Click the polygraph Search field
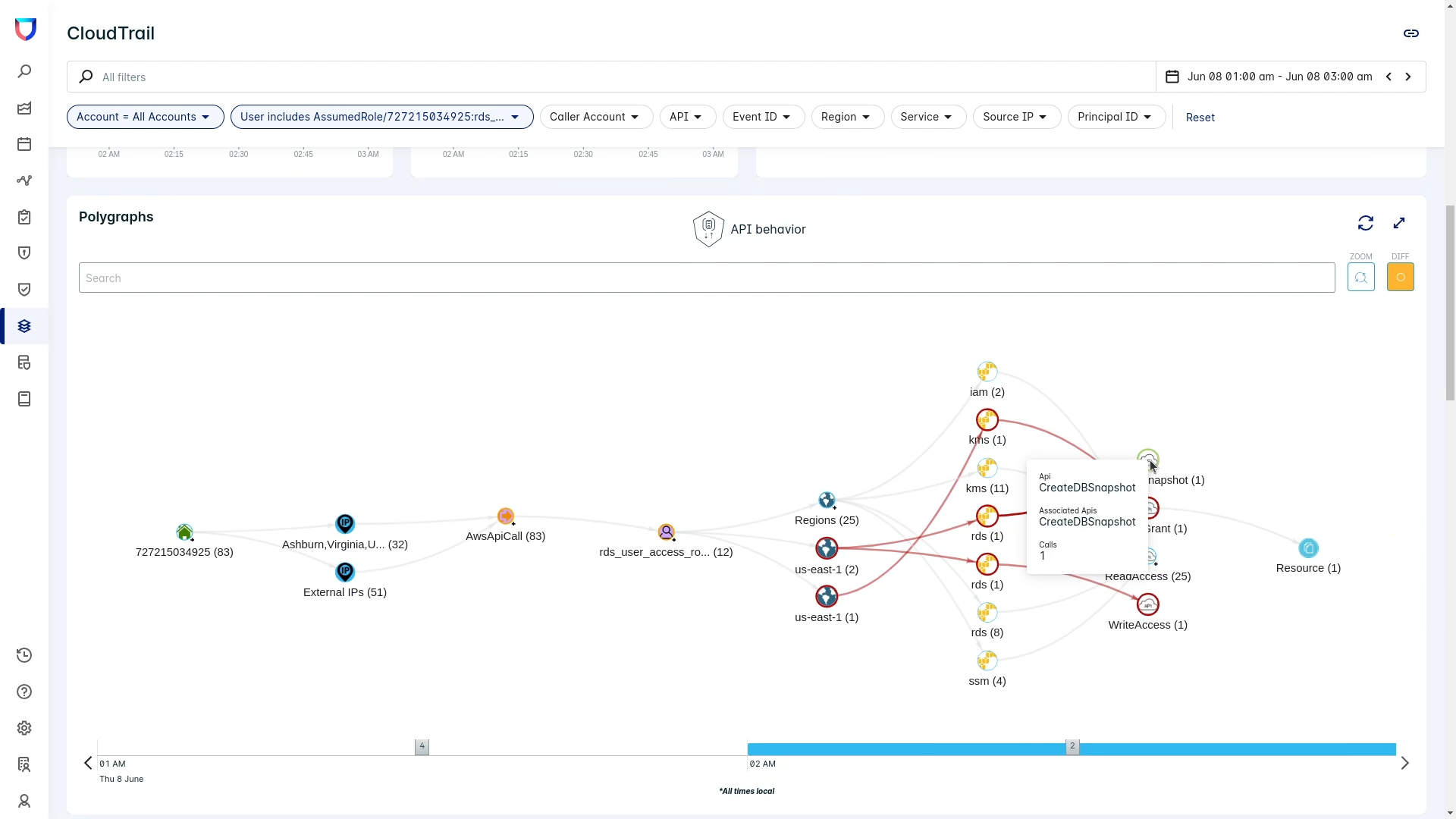This screenshot has height=819, width=1456. tap(706, 278)
